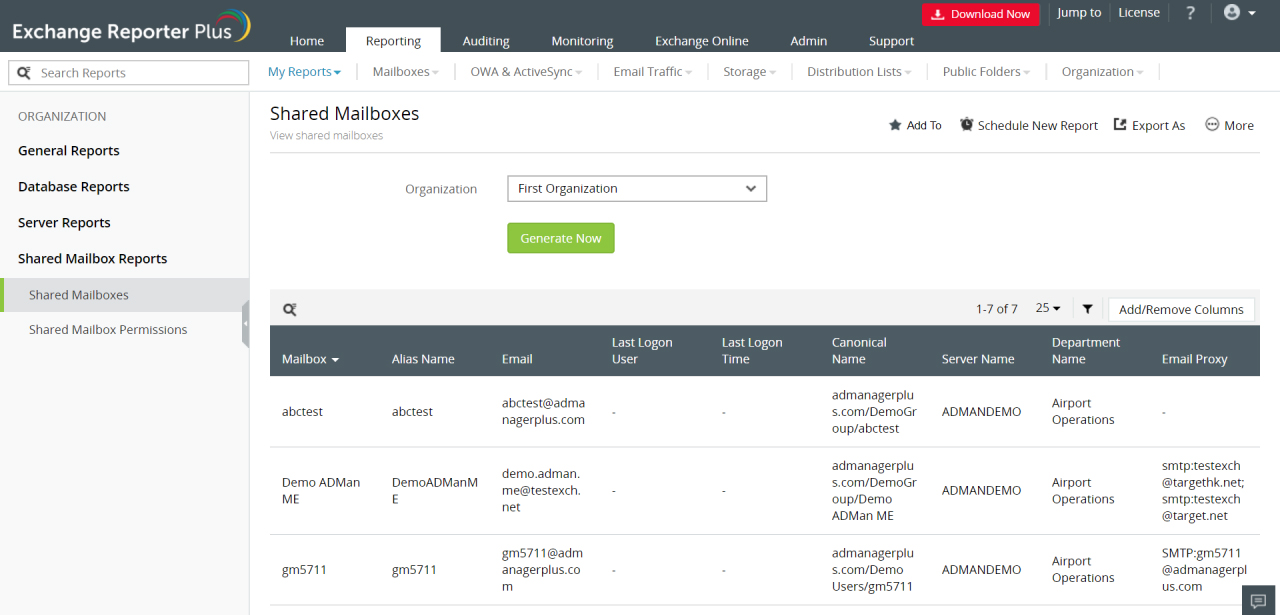Switch to the Auditing tab

click(486, 41)
